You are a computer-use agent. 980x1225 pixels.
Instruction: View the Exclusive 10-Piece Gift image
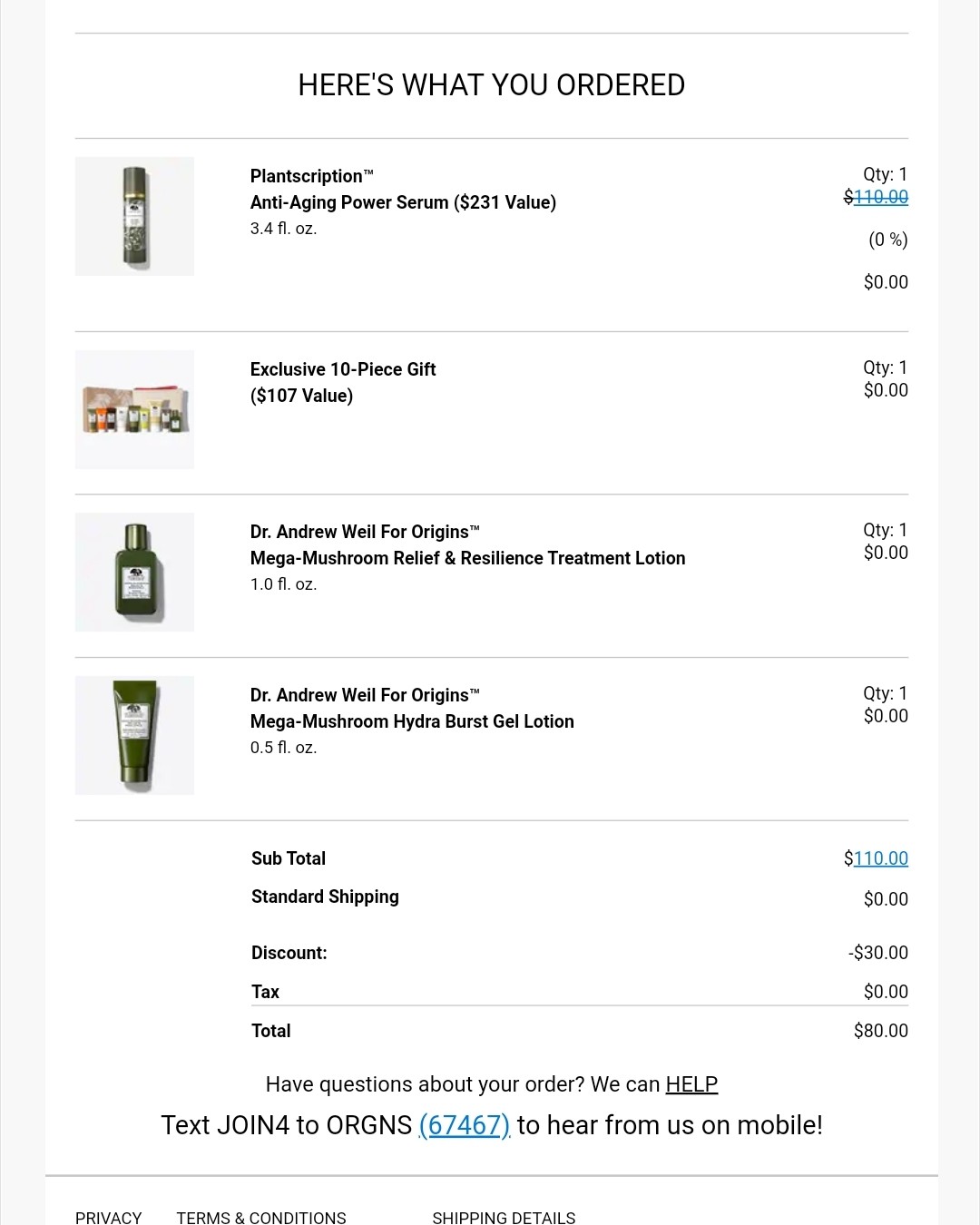click(x=134, y=409)
